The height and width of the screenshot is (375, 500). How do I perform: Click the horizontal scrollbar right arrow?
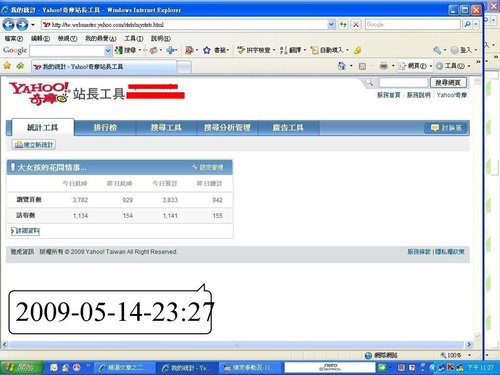tap(469, 344)
